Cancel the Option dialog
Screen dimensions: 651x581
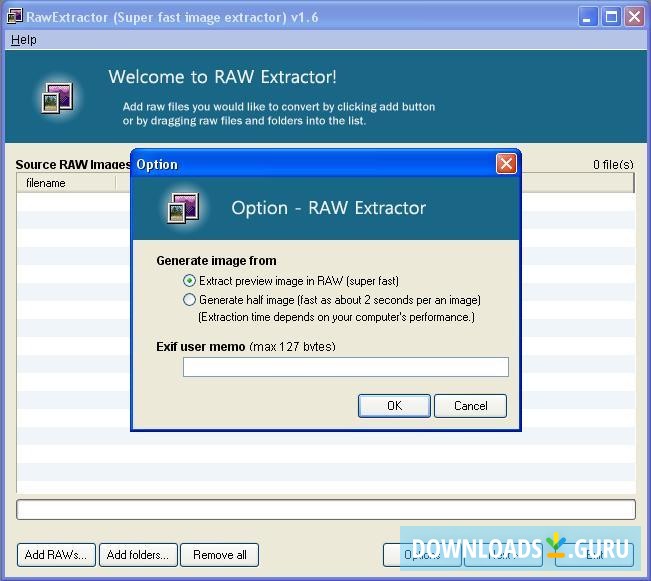470,406
